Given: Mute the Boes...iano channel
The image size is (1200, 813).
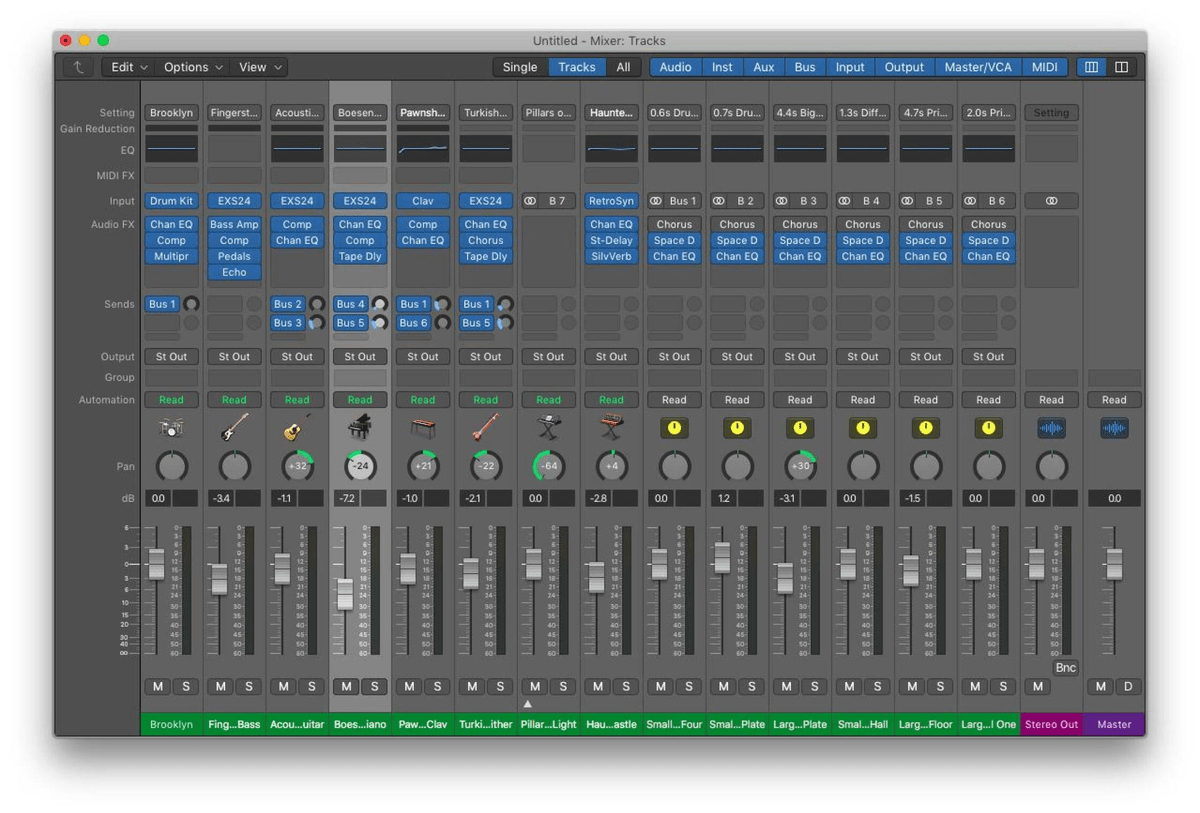Looking at the screenshot, I should click(x=346, y=686).
